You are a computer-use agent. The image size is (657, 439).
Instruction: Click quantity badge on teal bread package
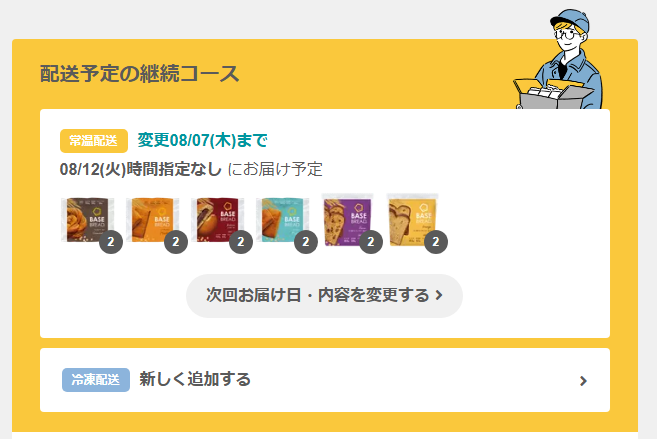306,242
